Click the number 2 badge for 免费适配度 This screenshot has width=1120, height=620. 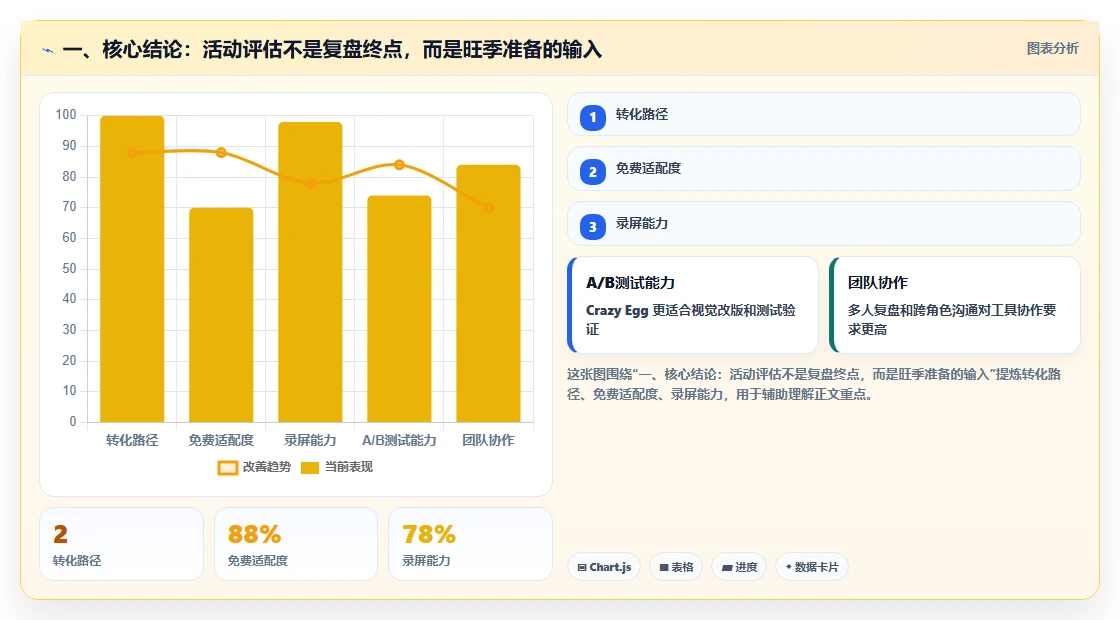point(592,172)
